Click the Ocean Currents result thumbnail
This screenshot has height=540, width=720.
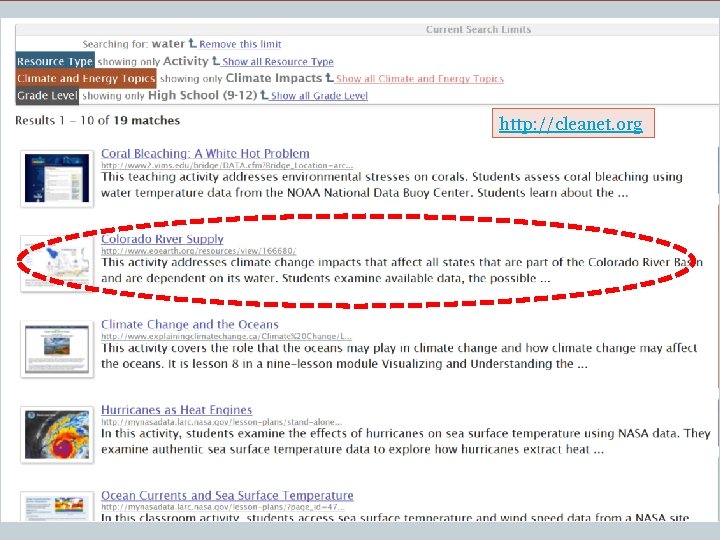tap(57, 506)
